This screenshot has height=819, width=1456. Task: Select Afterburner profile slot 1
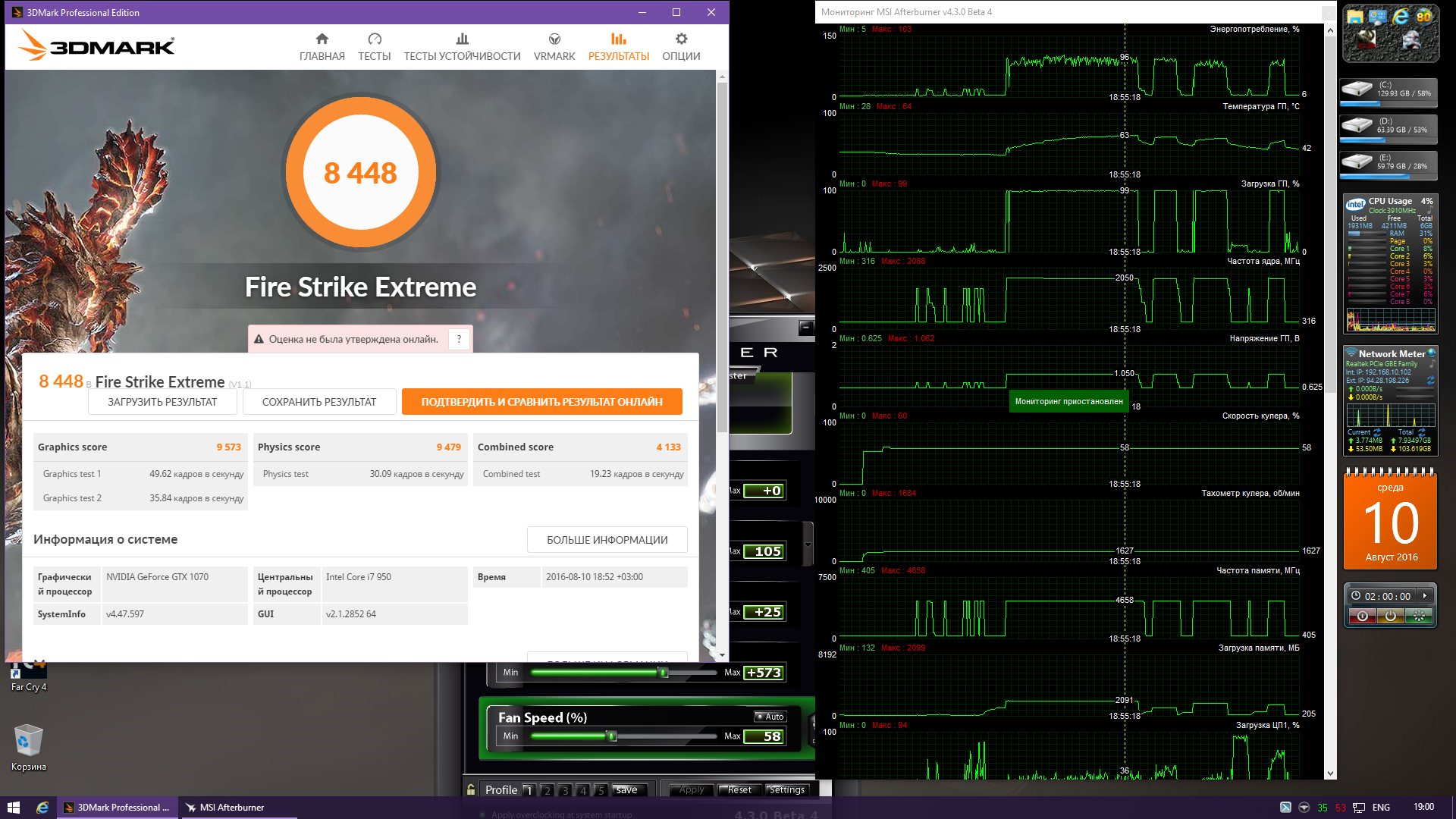pyautogui.click(x=529, y=790)
